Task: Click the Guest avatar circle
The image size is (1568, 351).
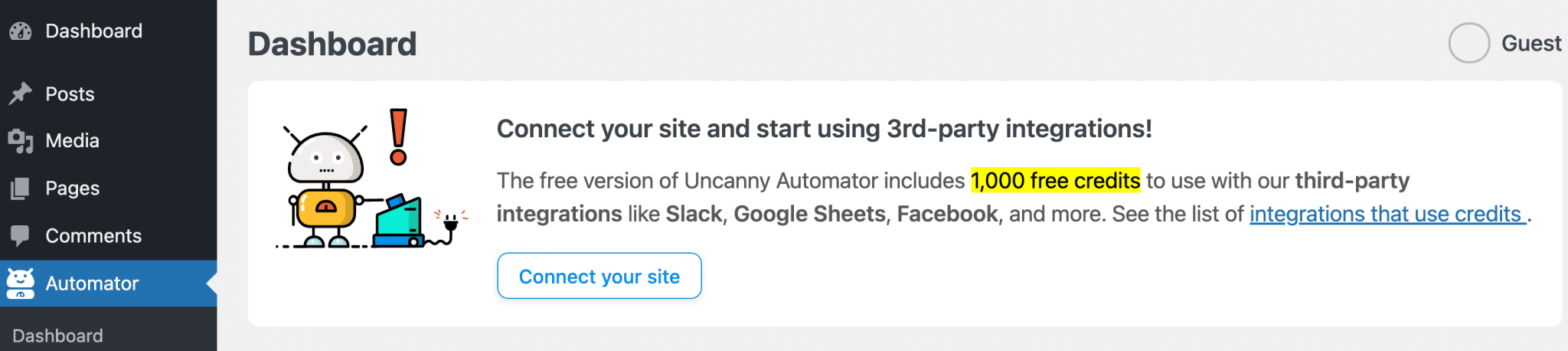Action: [1468, 43]
